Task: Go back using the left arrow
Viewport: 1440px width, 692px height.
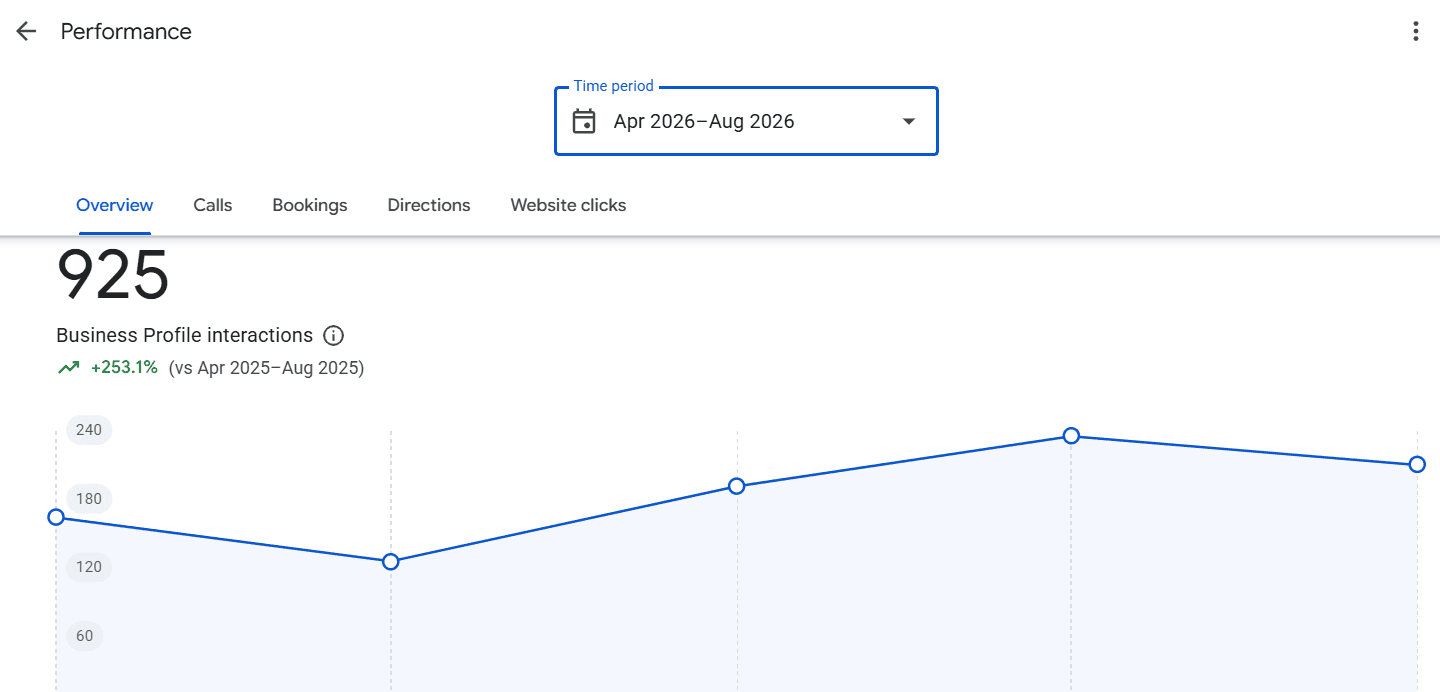Action: pos(26,31)
